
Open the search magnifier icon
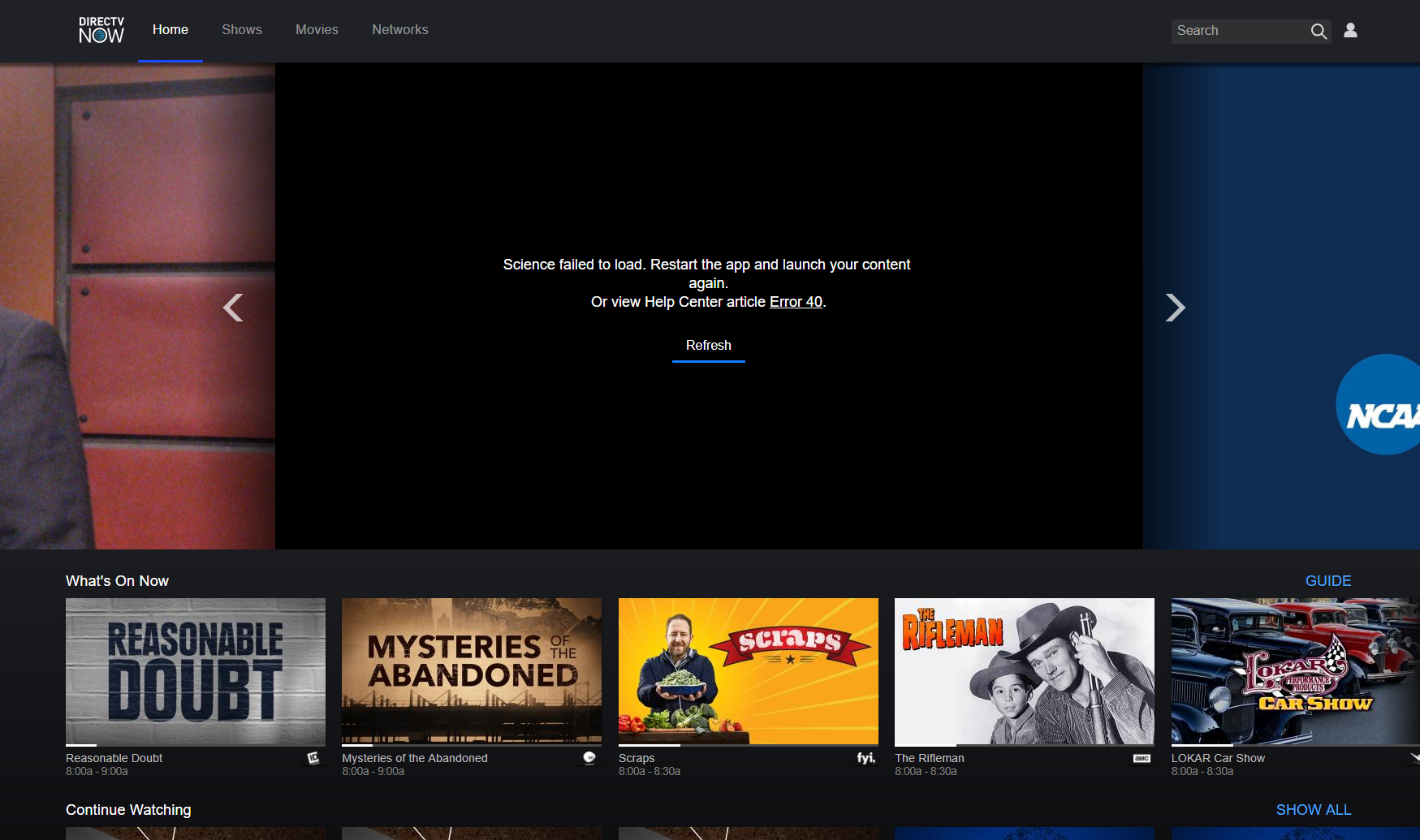tap(1319, 31)
